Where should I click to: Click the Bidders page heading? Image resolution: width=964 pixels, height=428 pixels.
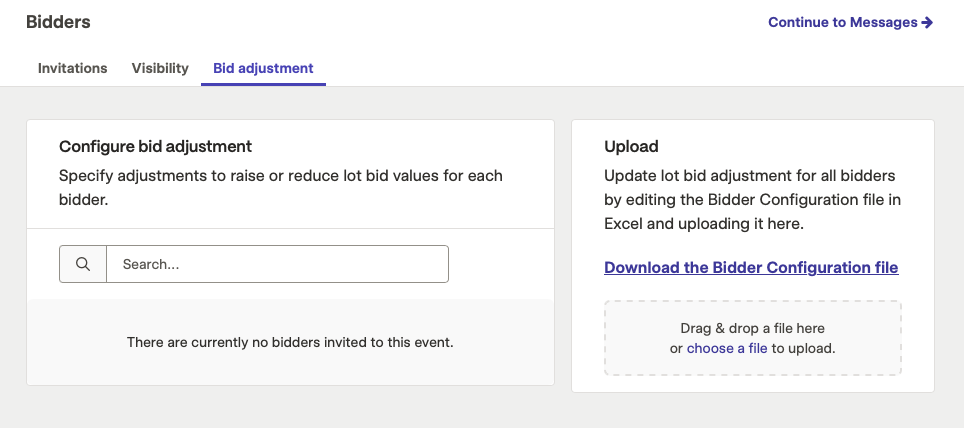click(x=58, y=22)
